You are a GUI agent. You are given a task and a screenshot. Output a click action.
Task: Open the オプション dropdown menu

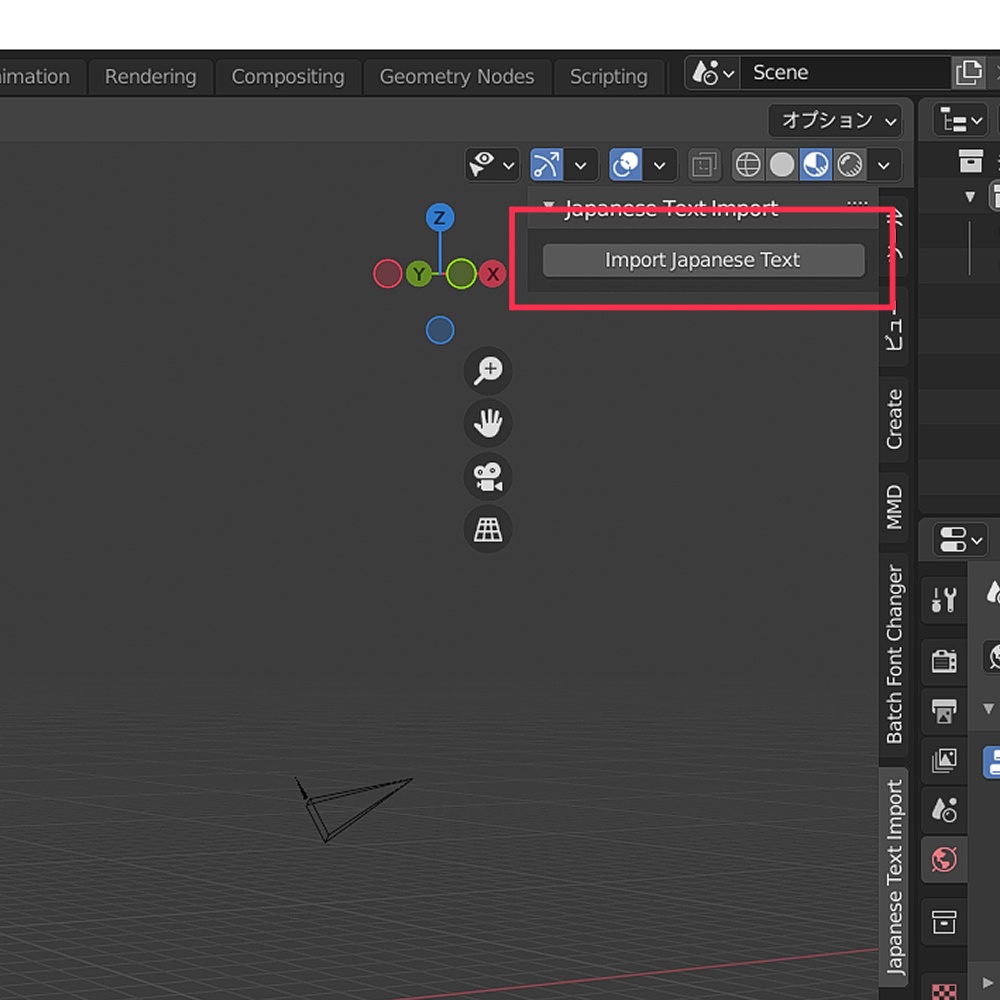835,120
